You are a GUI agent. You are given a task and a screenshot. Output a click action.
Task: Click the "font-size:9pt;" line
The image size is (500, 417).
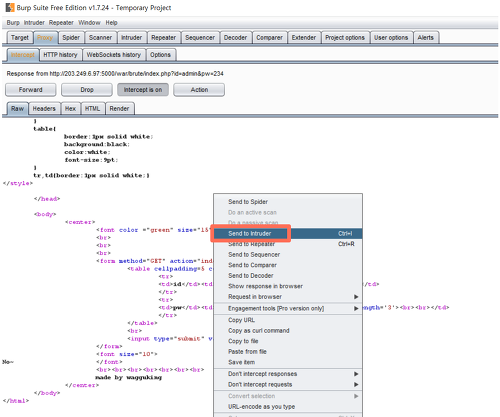(91, 160)
